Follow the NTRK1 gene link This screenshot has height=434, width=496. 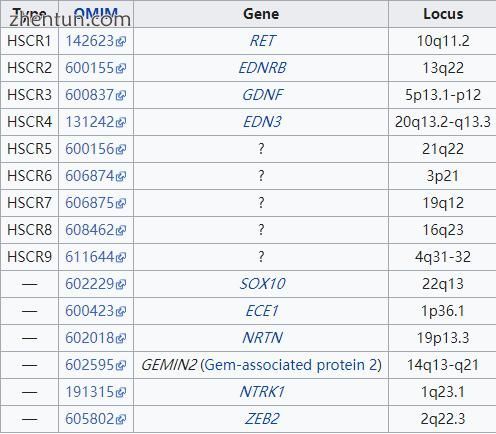262,392
